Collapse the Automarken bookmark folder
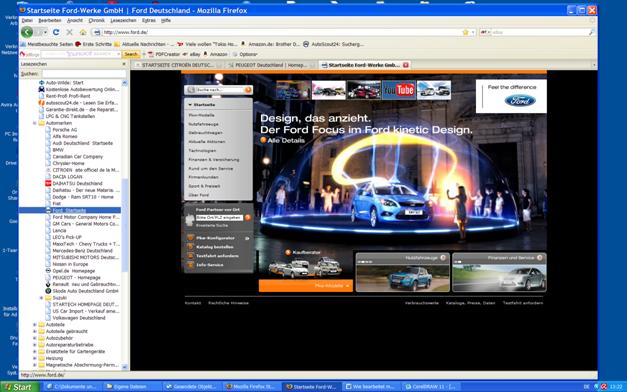 click(35, 123)
